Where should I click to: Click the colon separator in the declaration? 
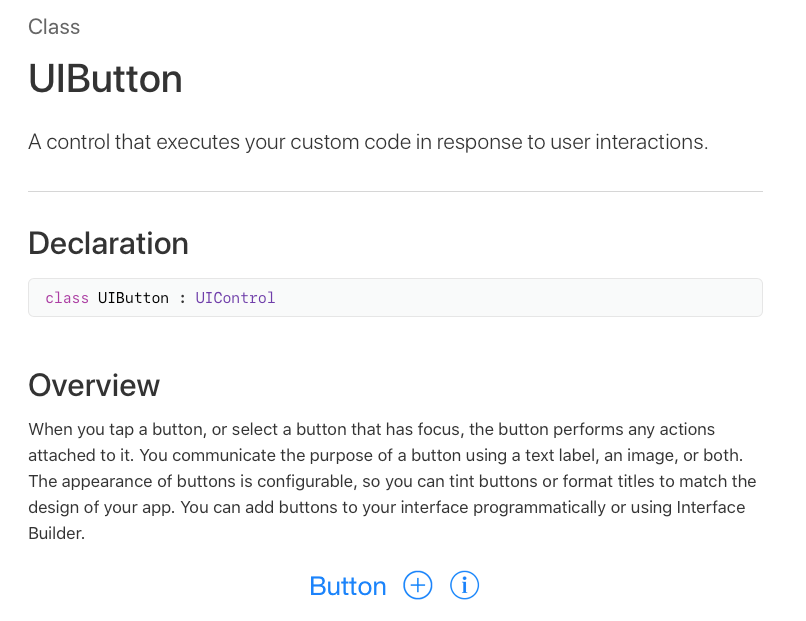[180, 297]
